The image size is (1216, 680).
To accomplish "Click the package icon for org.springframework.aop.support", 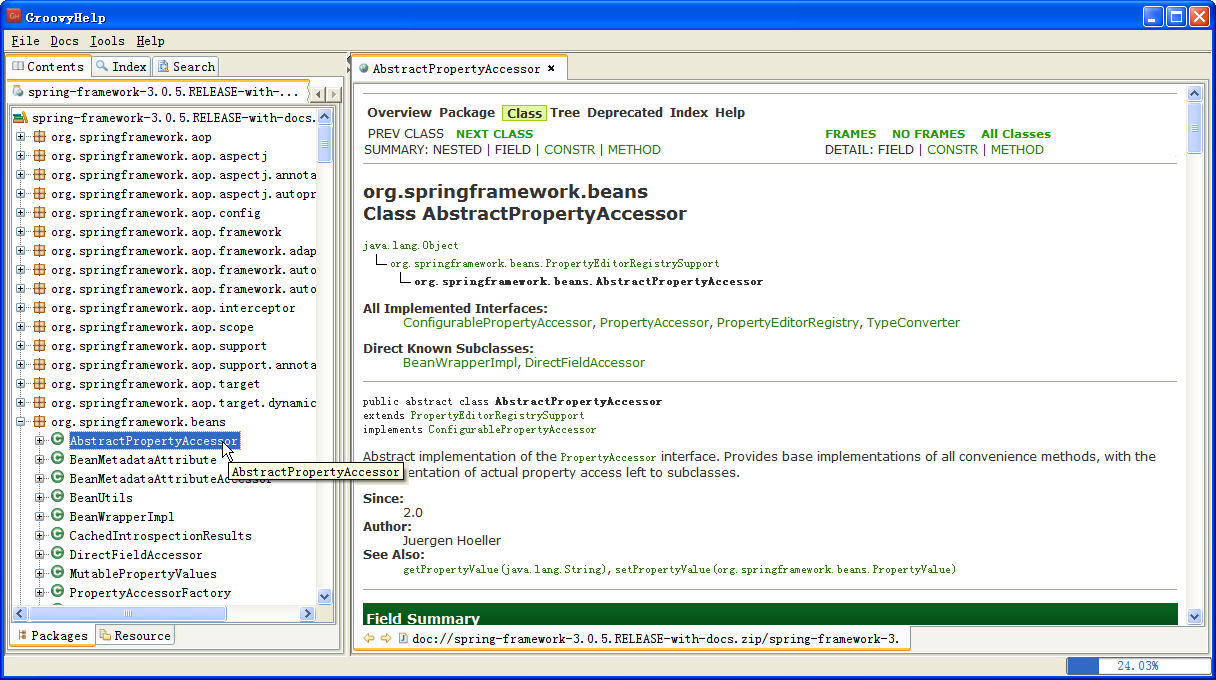I will coord(40,346).
